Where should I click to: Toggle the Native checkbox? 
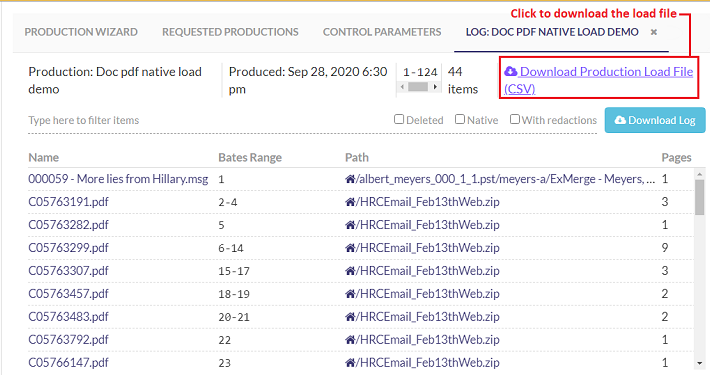(460, 119)
